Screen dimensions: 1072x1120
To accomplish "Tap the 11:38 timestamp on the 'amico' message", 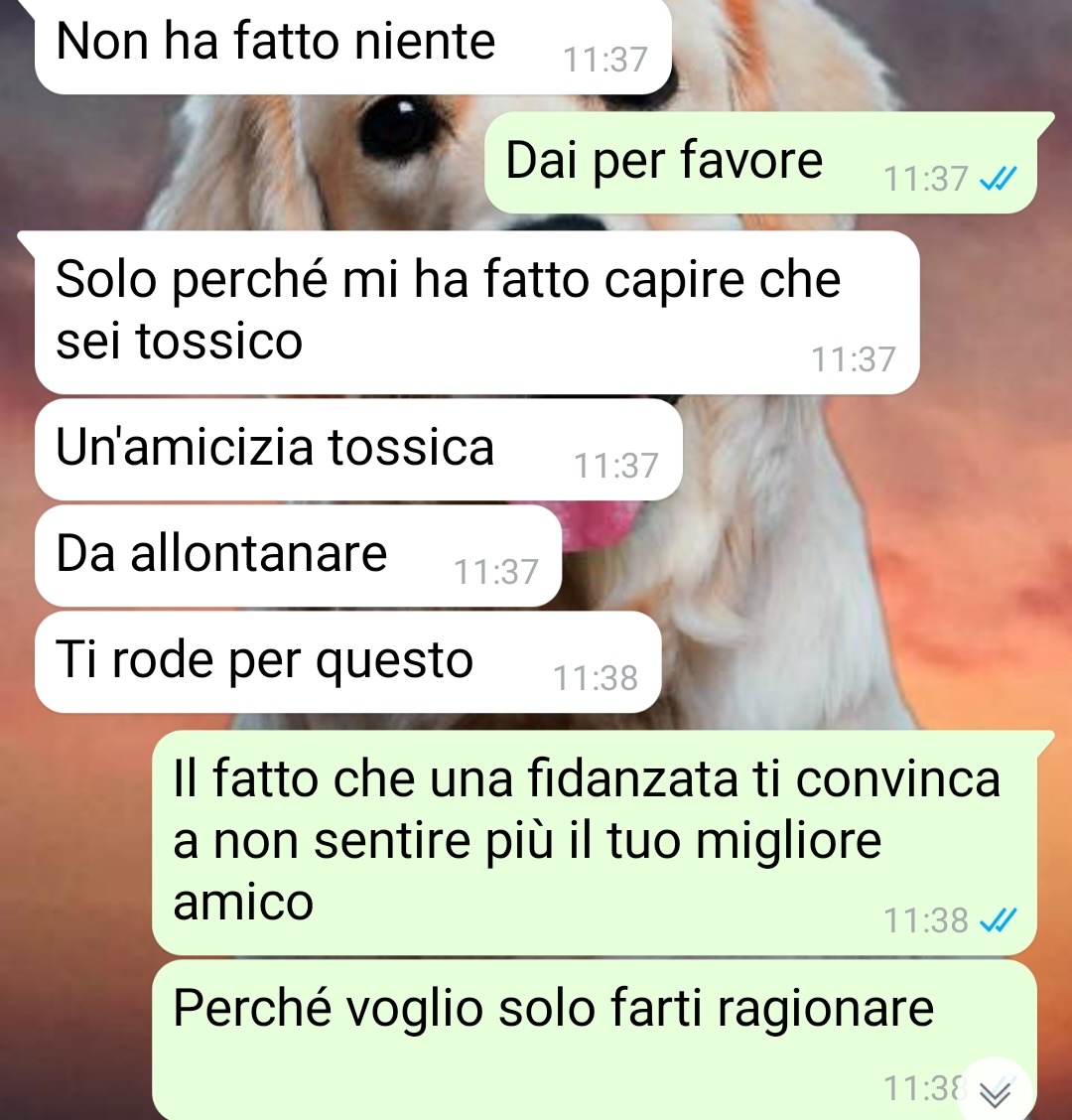I will pyautogui.click(x=925, y=920).
